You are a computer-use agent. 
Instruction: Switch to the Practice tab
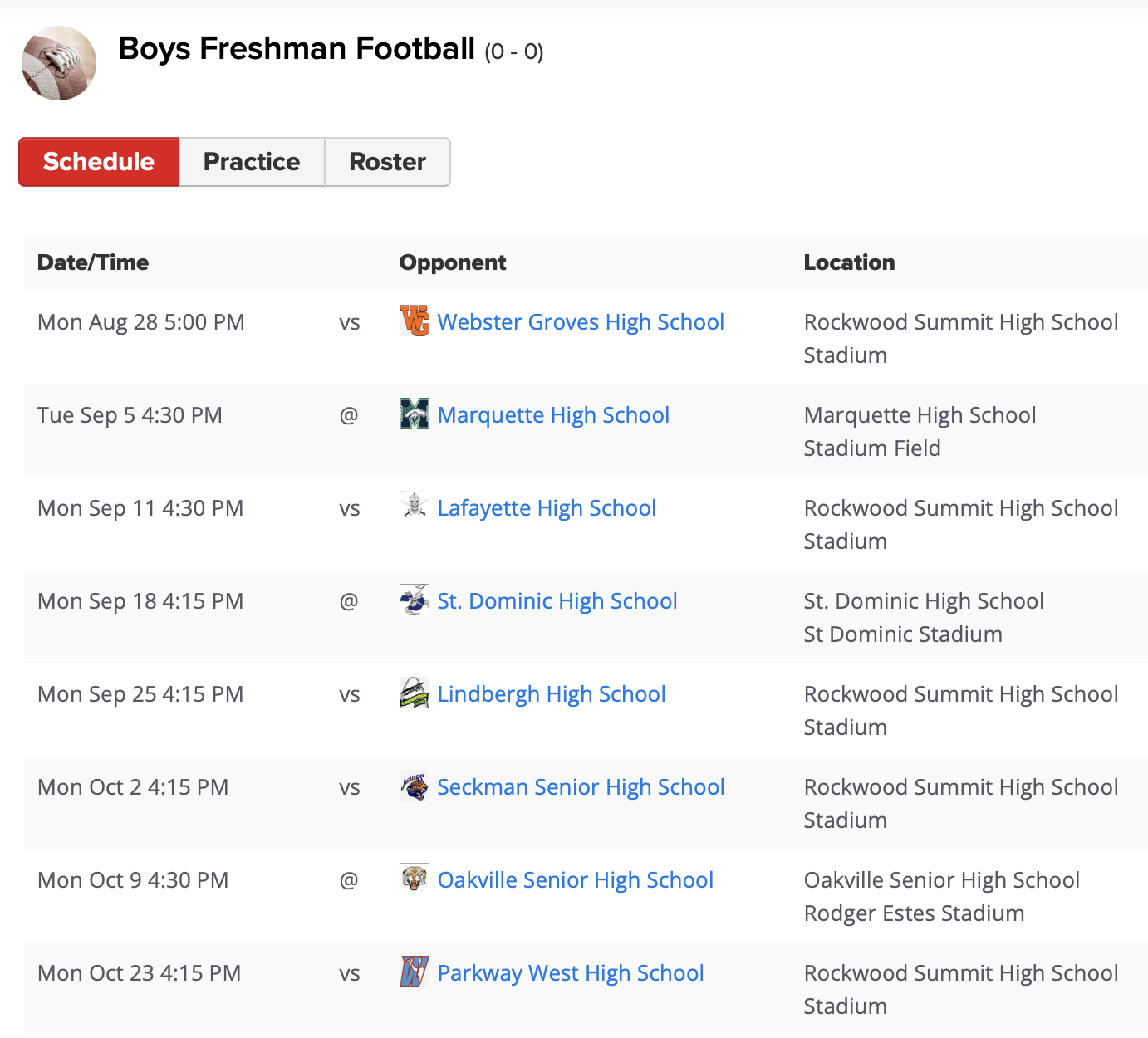pyautogui.click(x=252, y=162)
